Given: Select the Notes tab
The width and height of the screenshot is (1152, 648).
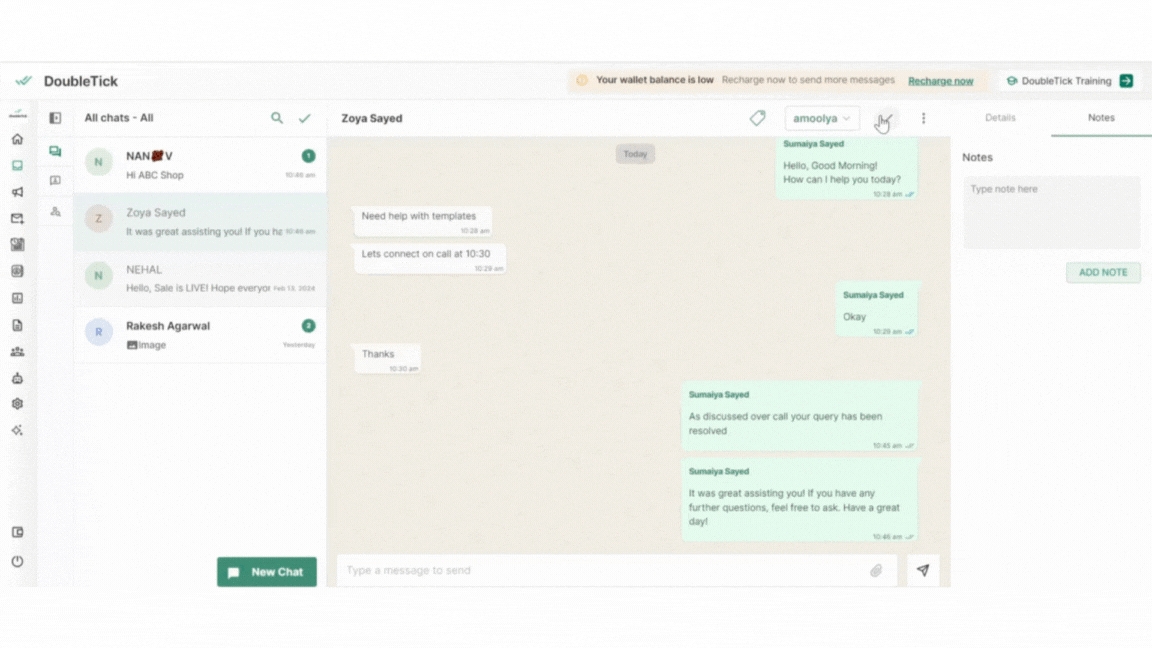Looking at the screenshot, I should click(1101, 118).
